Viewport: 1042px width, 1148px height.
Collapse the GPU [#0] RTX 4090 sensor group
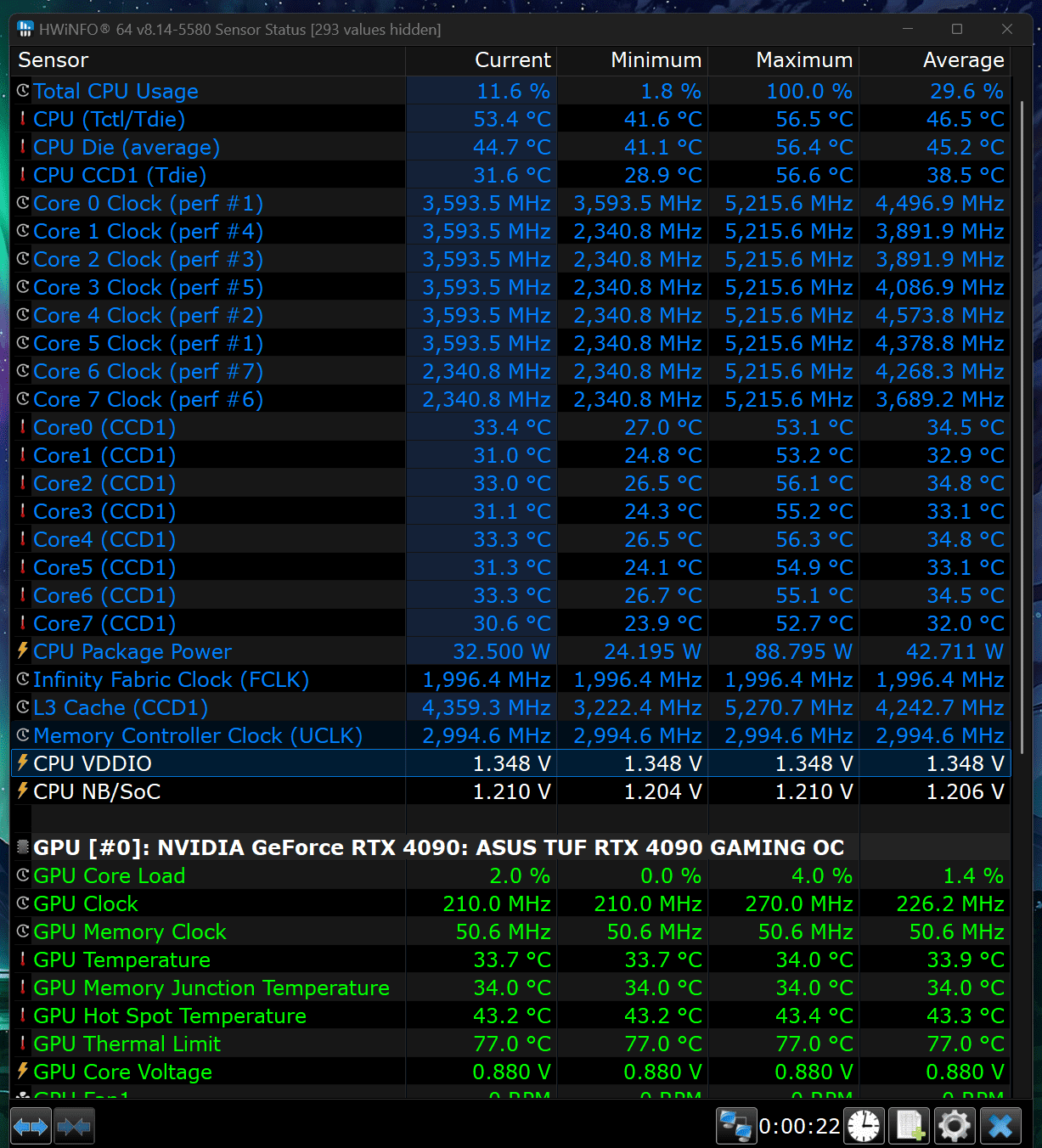click(x=23, y=847)
